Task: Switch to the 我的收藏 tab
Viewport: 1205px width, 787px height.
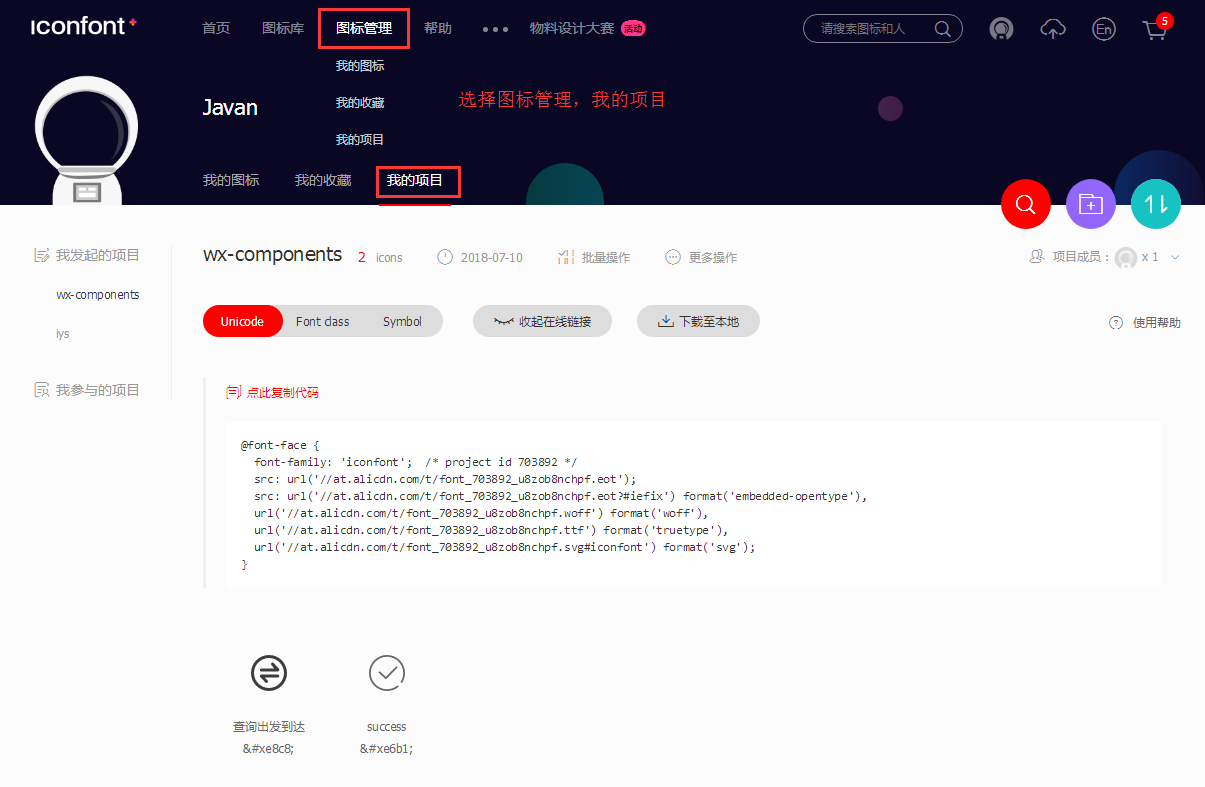Action: click(322, 180)
